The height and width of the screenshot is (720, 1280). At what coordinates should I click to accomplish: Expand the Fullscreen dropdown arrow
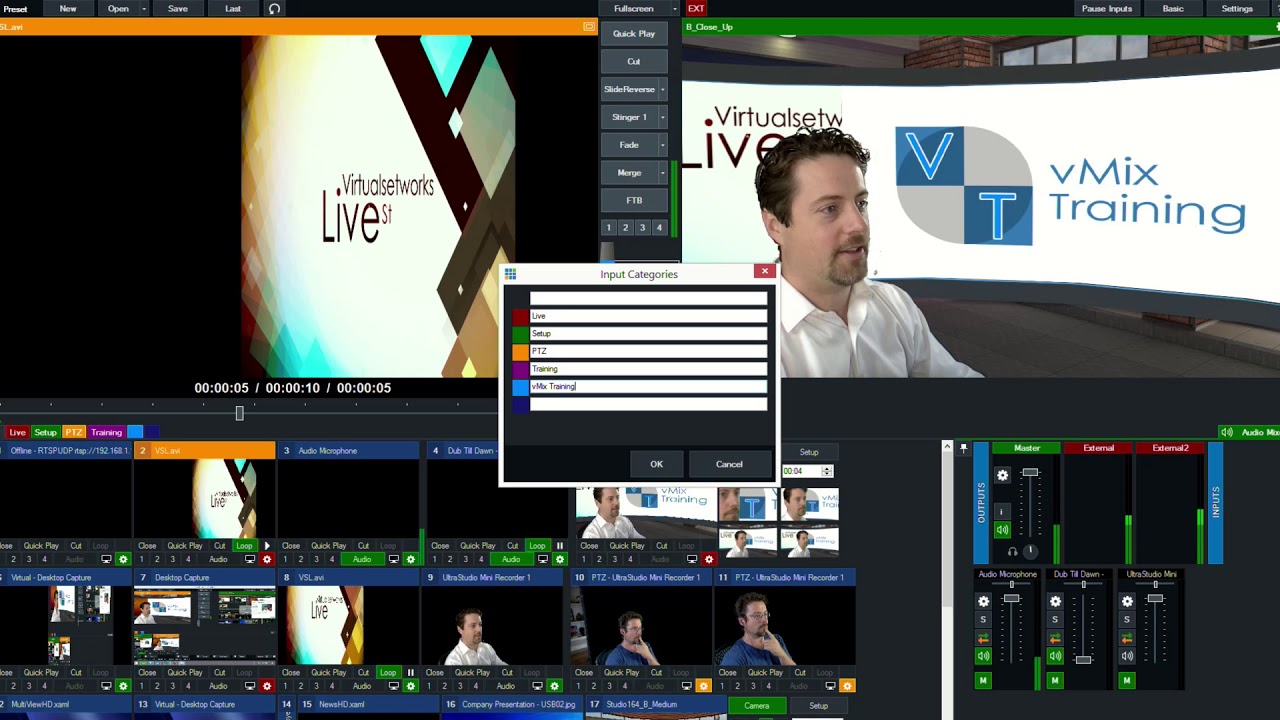click(674, 9)
